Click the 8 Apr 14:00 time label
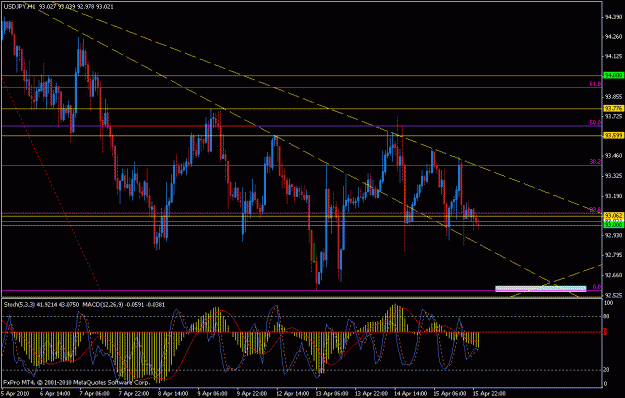Image resolution: width=625 pixels, height=398 pixels. coord(173,394)
